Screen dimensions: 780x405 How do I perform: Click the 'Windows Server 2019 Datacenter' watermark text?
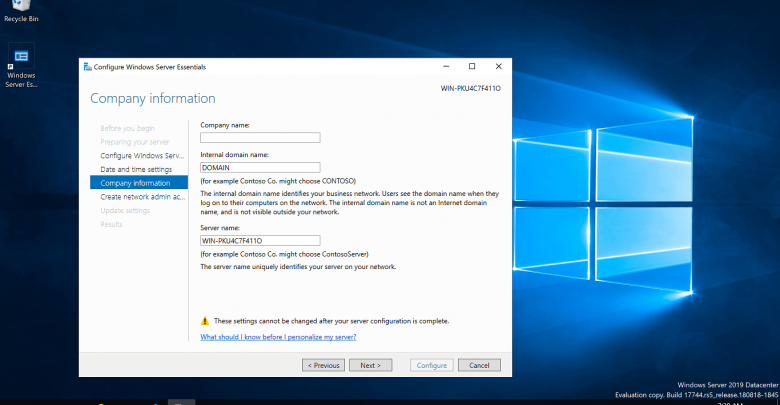728,385
